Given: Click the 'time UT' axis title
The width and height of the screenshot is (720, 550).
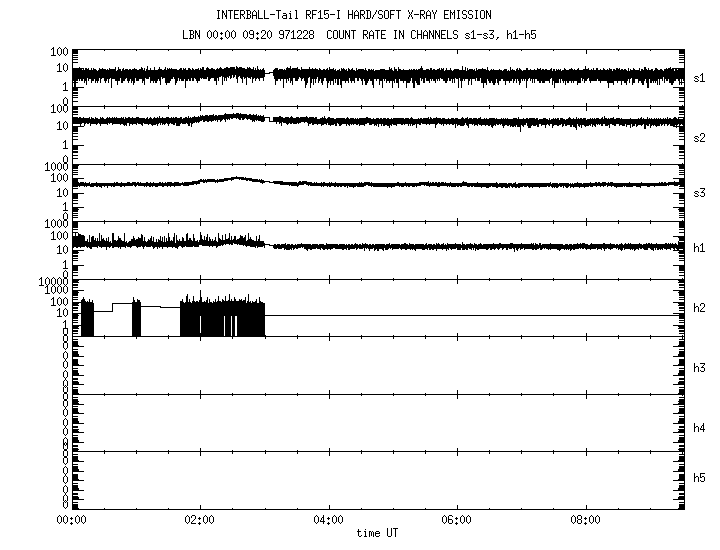Looking at the screenshot, I should [378, 533].
